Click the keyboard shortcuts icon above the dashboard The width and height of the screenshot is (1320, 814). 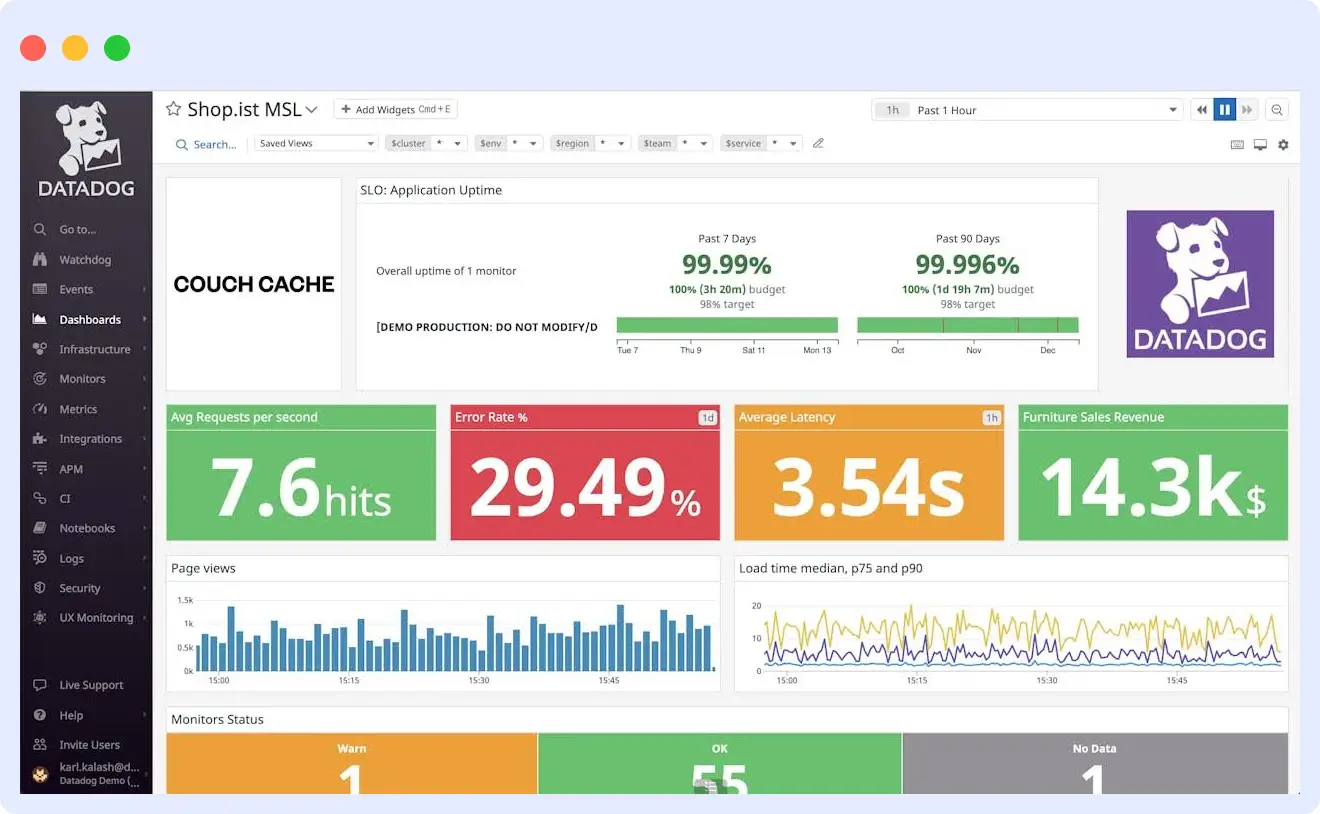(x=1237, y=144)
